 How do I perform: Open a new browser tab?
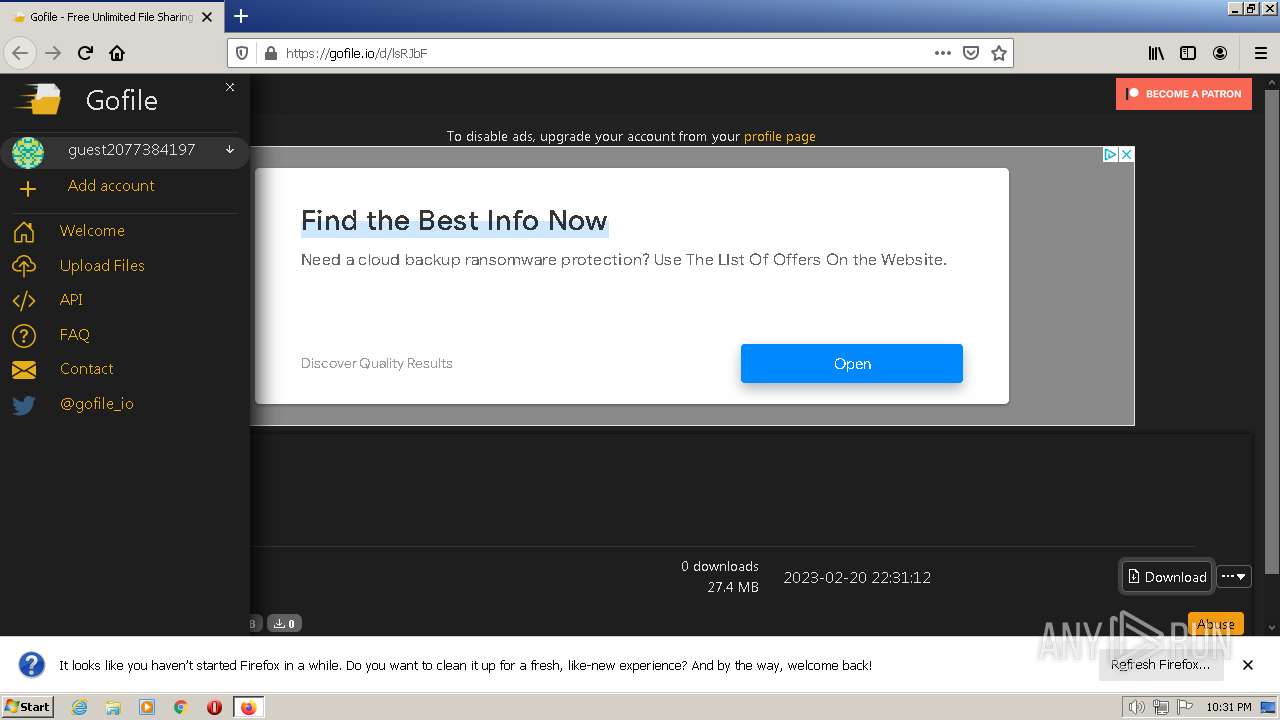click(241, 16)
